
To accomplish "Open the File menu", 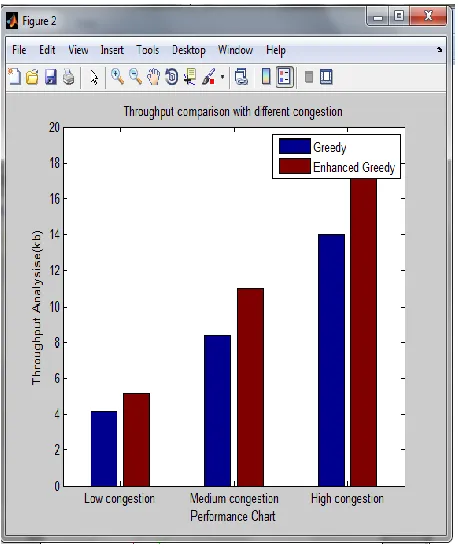I will [x=19, y=50].
